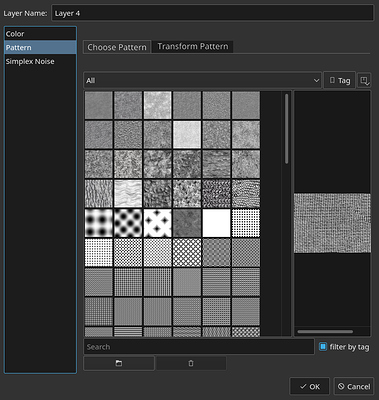Click the Cancel button
379x400 pixels.
pos(354,386)
